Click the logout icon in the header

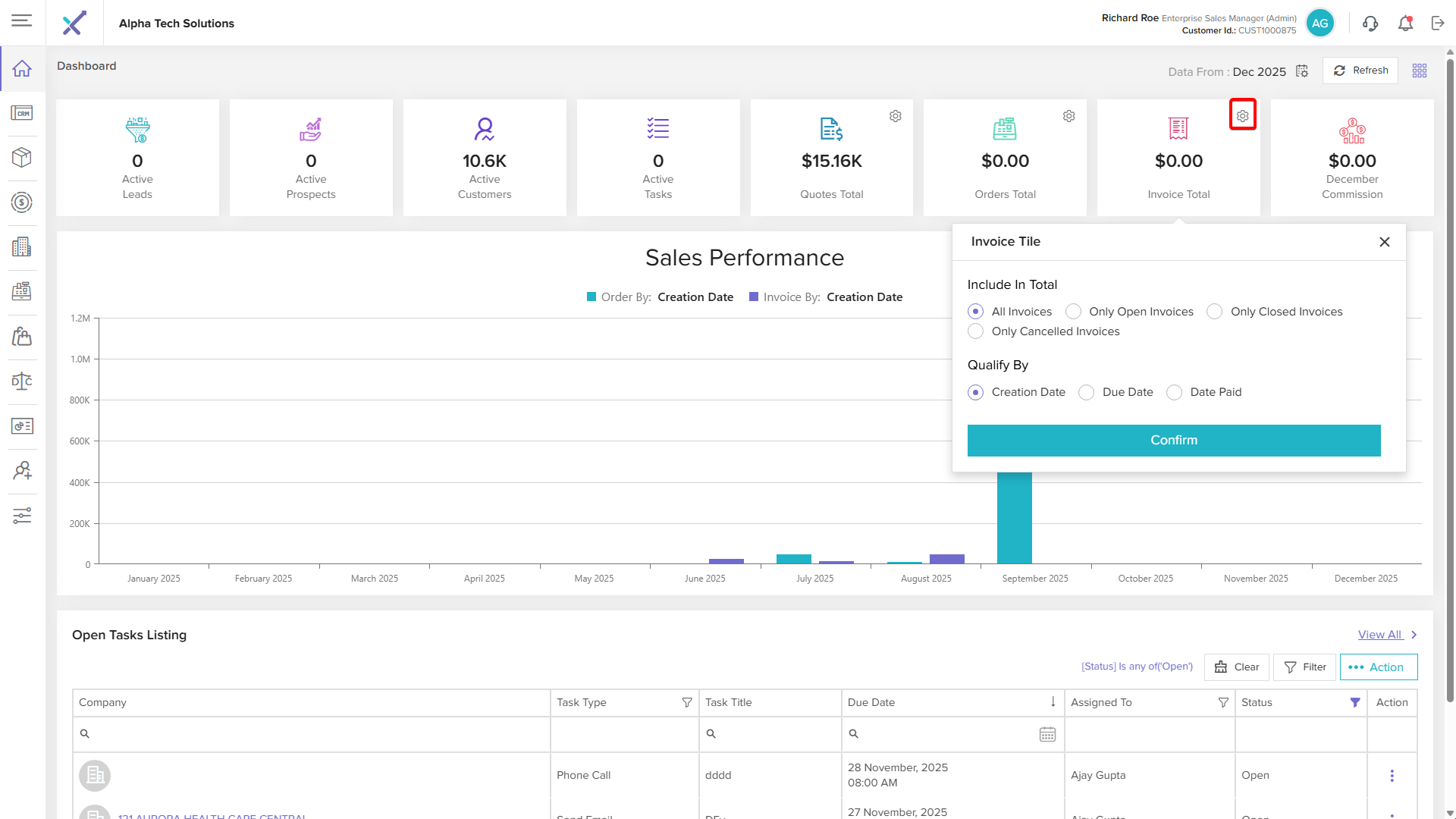[1438, 24]
